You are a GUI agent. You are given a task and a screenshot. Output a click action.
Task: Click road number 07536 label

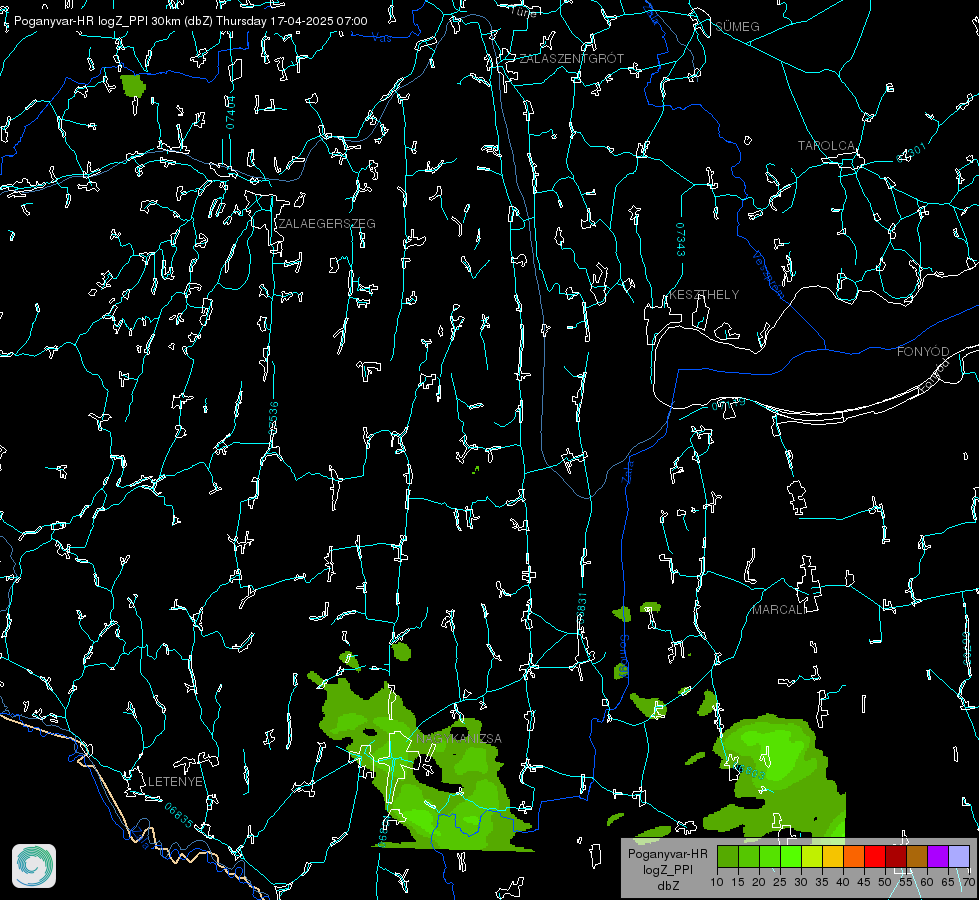pos(273,418)
